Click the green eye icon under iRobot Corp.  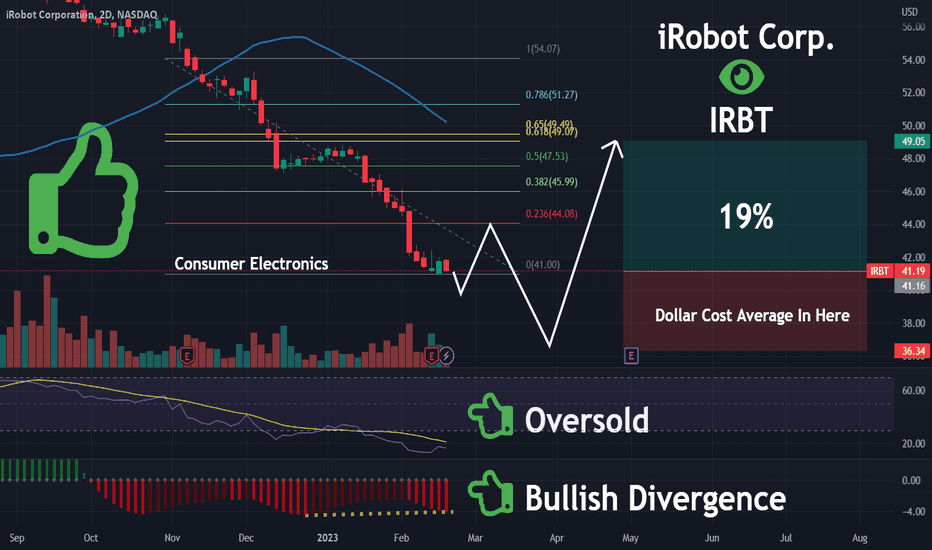[741, 77]
